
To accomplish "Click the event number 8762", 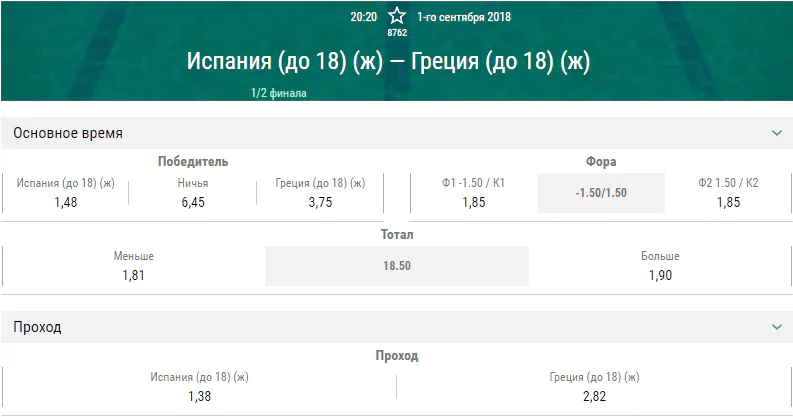I will tap(397, 32).
